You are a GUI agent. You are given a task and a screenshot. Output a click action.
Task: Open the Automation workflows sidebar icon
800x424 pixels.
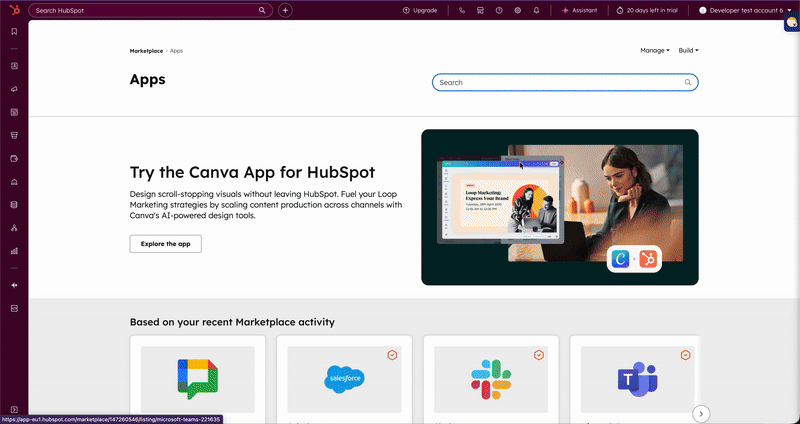pyautogui.click(x=14, y=228)
